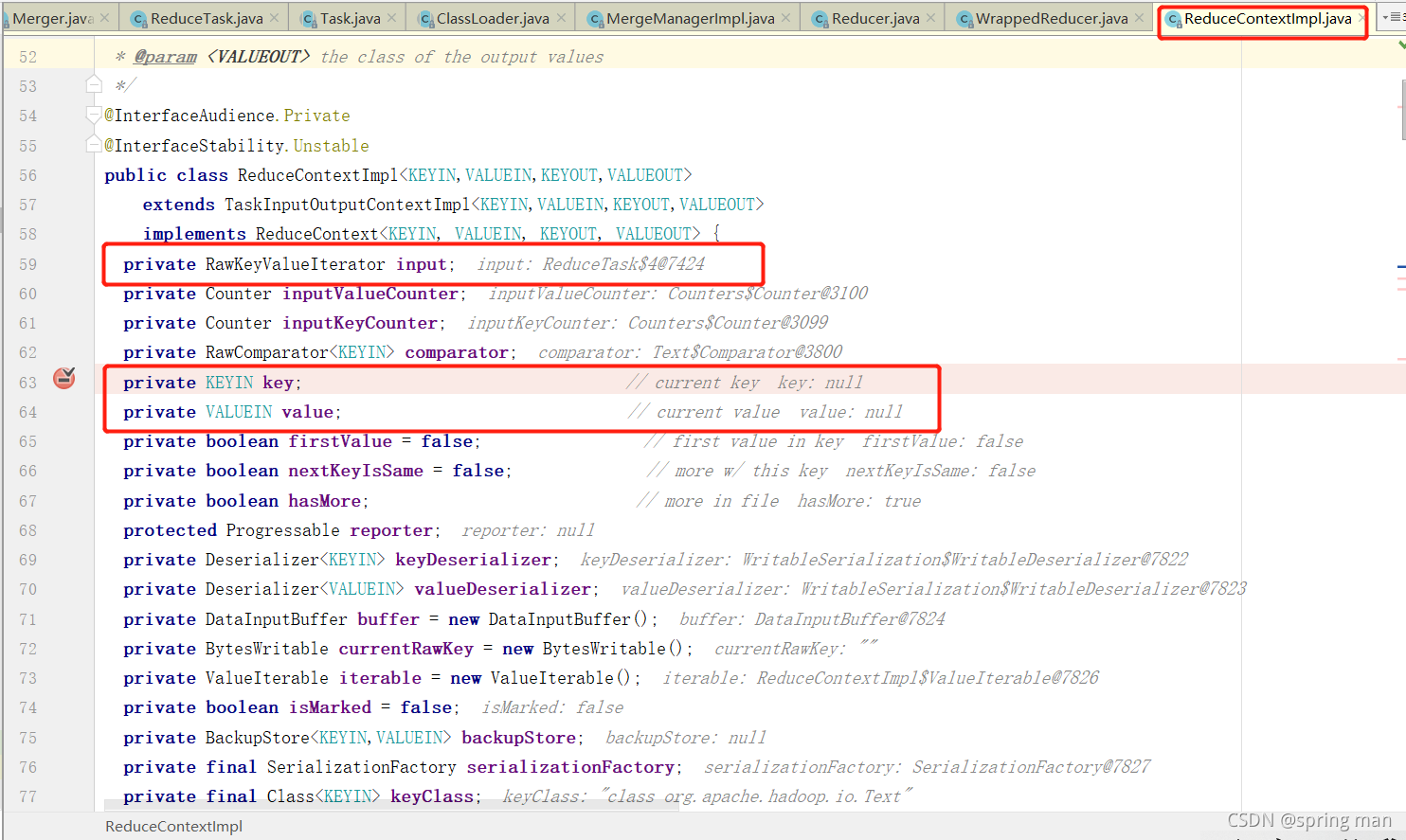Viewport: 1406px width, 840px height.
Task: Click gutter line number 64
Action: coord(28,412)
